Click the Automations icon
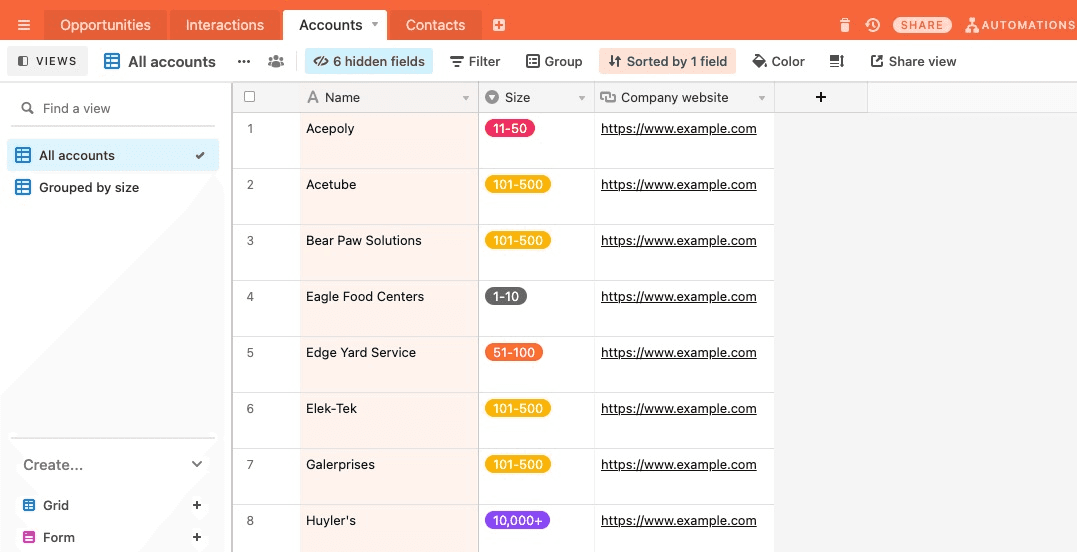 click(x=971, y=25)
